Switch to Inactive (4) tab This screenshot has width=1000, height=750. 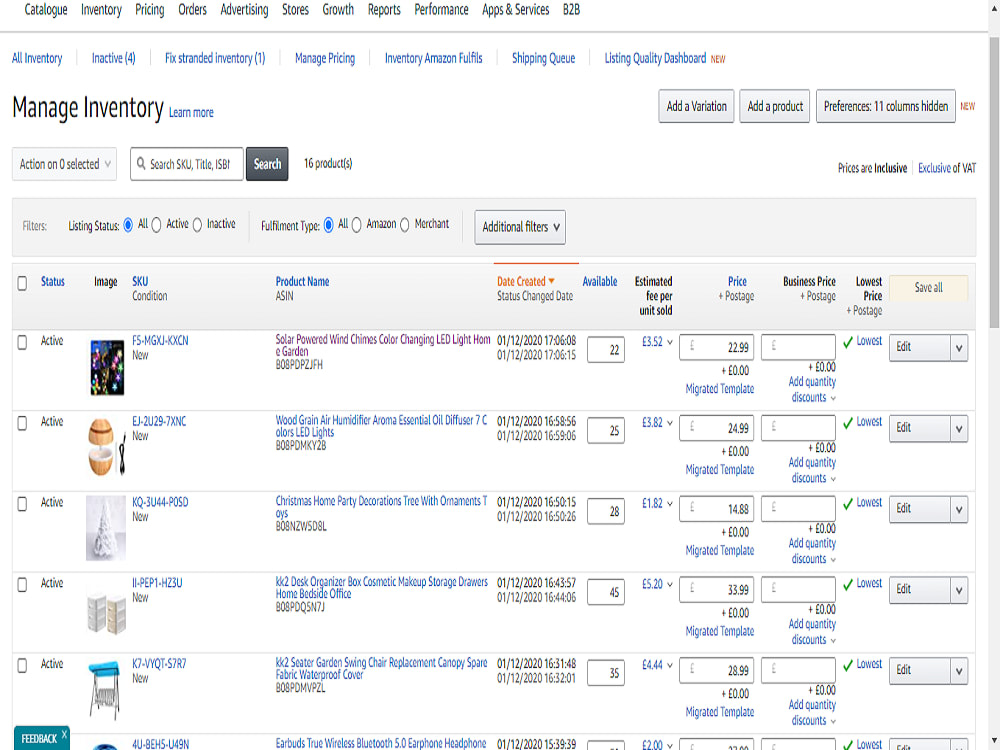click(x=114, y=58)
